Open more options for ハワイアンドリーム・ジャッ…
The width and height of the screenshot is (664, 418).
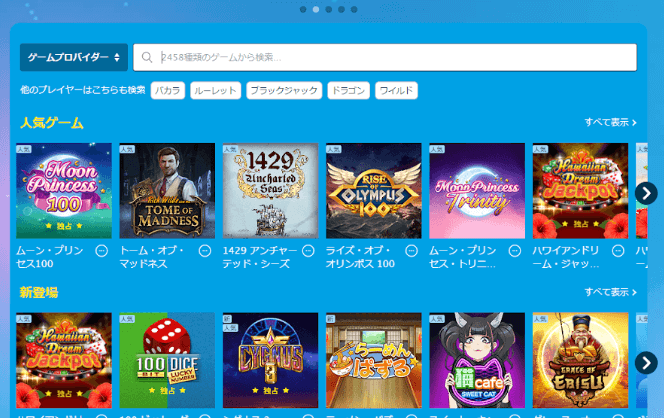pos(618,251)
